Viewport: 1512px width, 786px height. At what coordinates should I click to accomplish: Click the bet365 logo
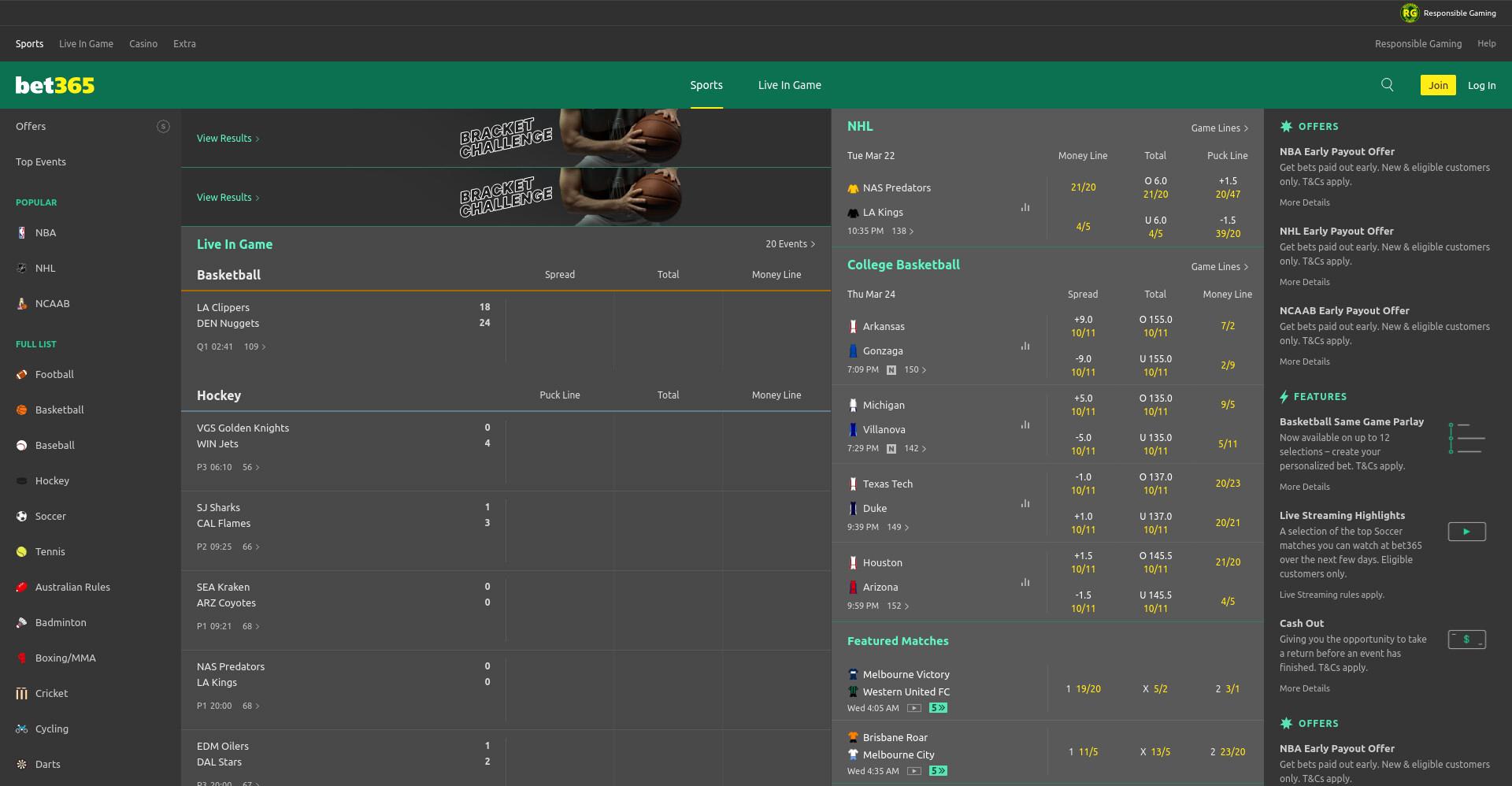tap(55, 85)
